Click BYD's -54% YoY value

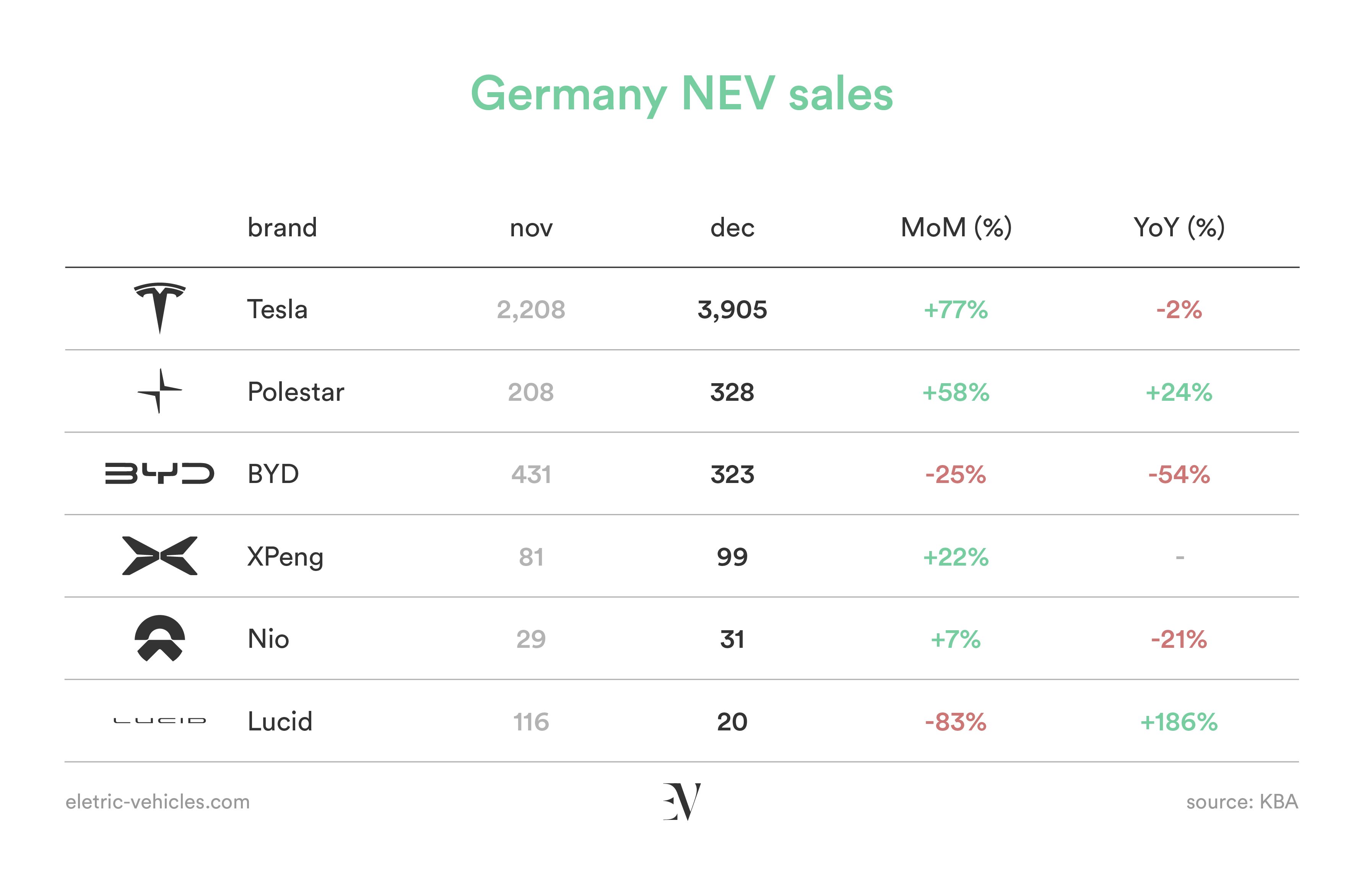coord(1179,475)
